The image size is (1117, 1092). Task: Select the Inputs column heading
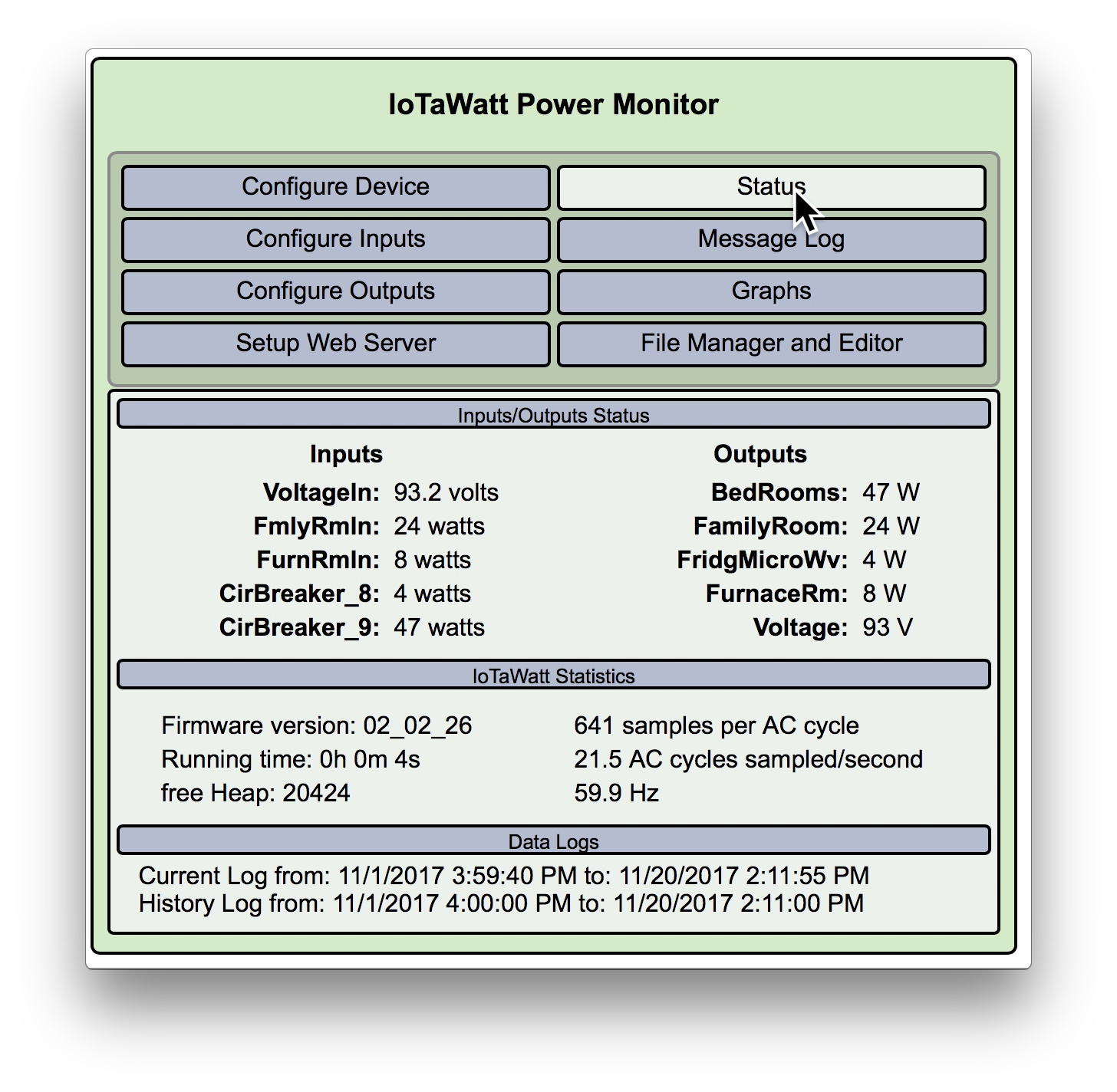click(346, 454)
